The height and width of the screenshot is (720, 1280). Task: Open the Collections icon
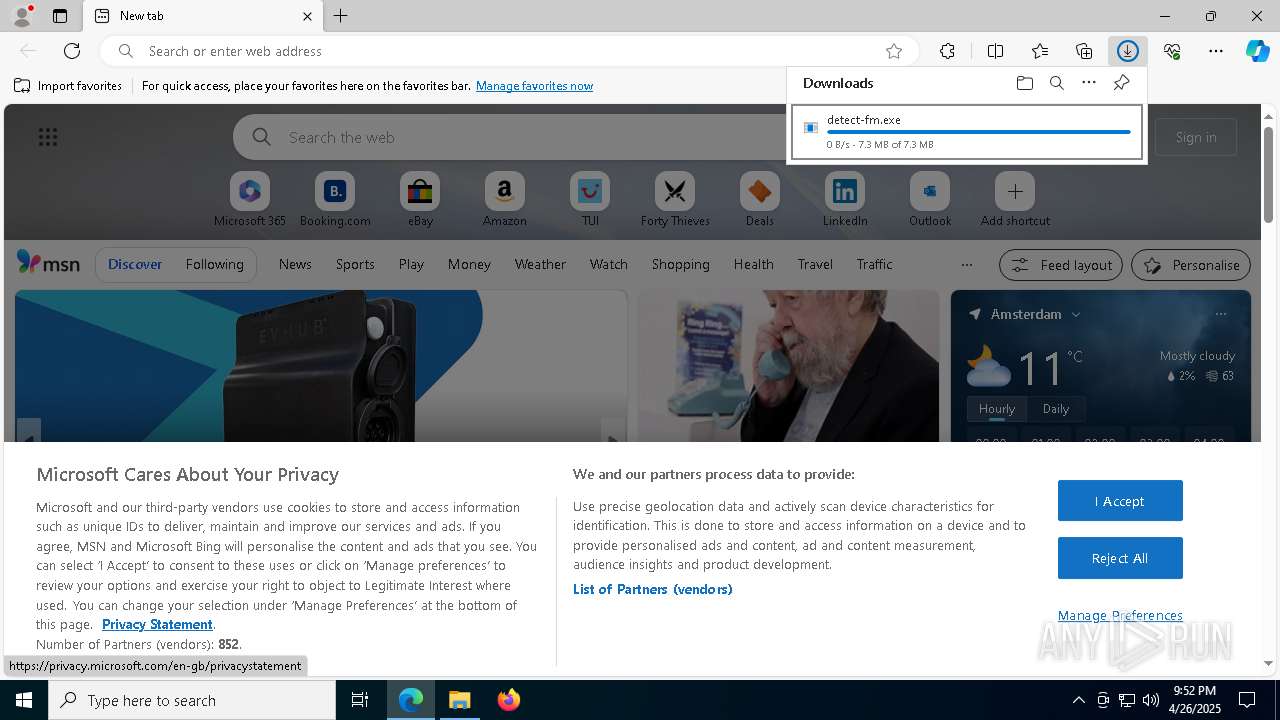click(1084, 51)
